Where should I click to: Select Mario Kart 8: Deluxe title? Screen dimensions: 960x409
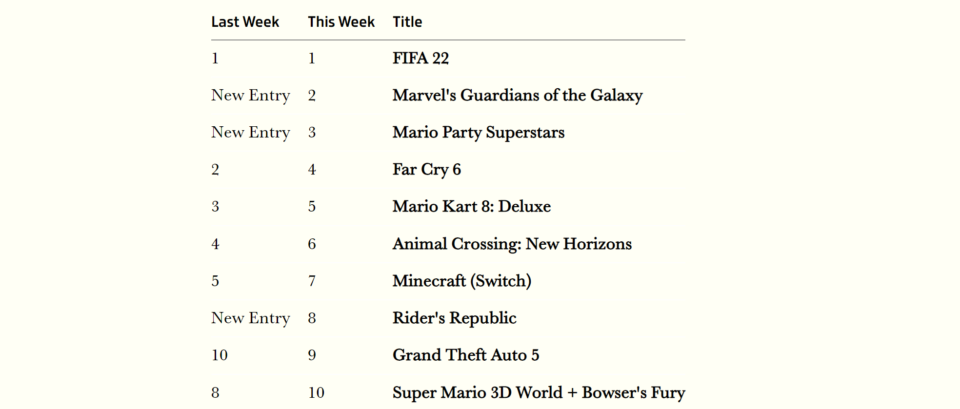(x=471, y=207)
